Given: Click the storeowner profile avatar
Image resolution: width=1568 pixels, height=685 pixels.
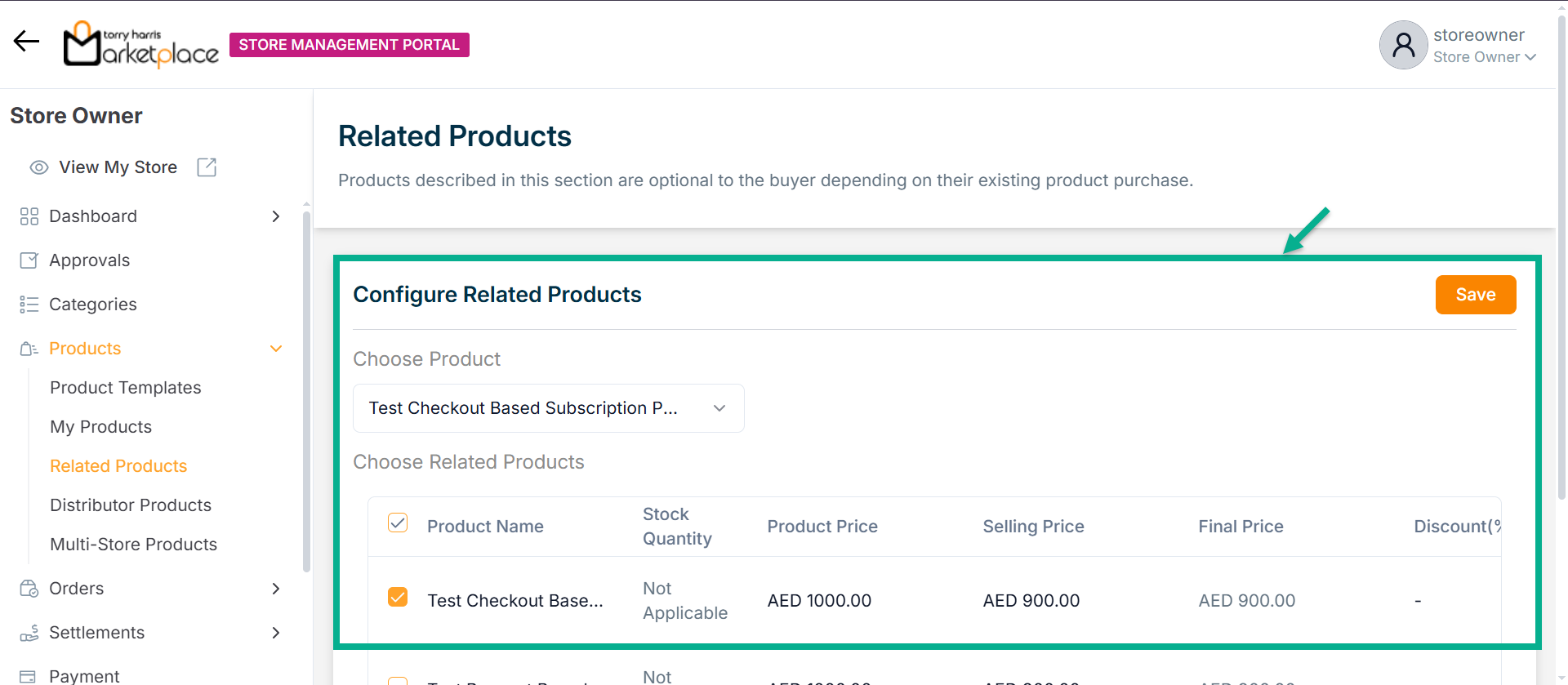Looking at the screenshot, I should 1403,45.
